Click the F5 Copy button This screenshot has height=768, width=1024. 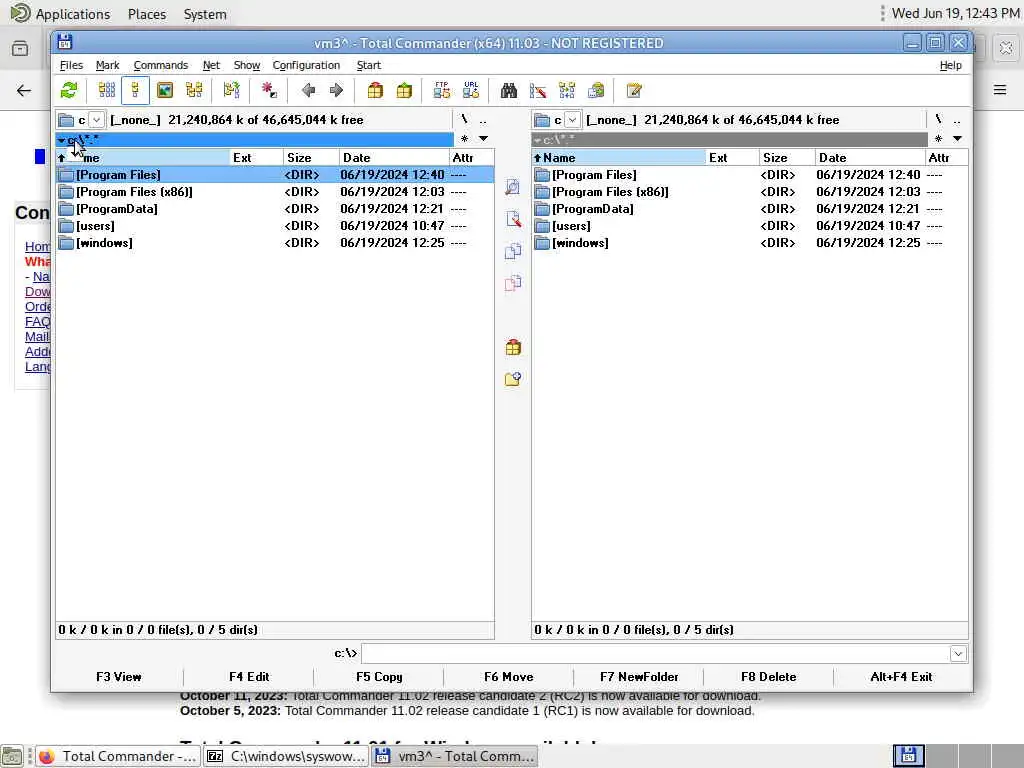coord(379,677)
